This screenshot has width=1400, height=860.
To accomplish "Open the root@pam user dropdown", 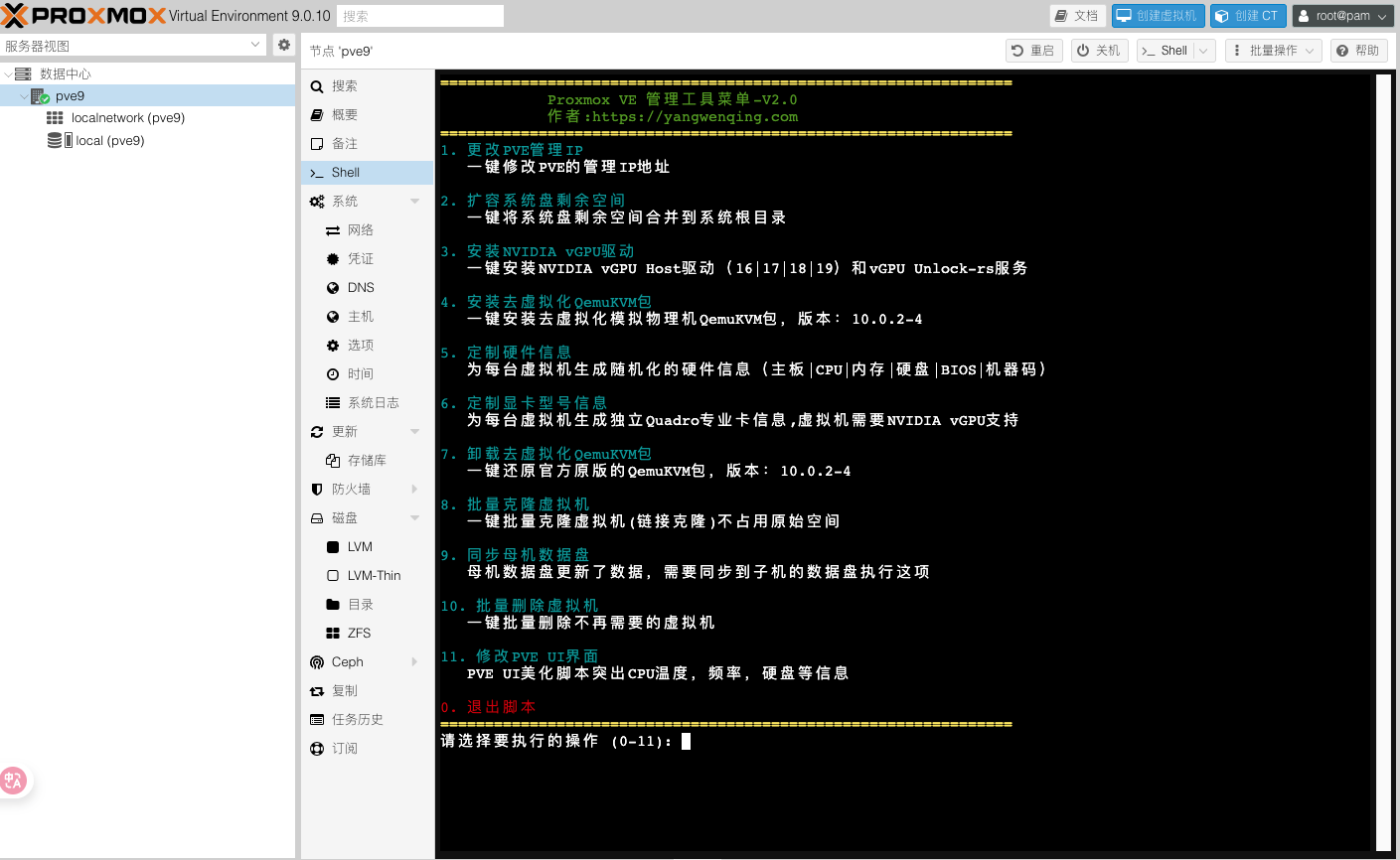I will point(1342,16).
